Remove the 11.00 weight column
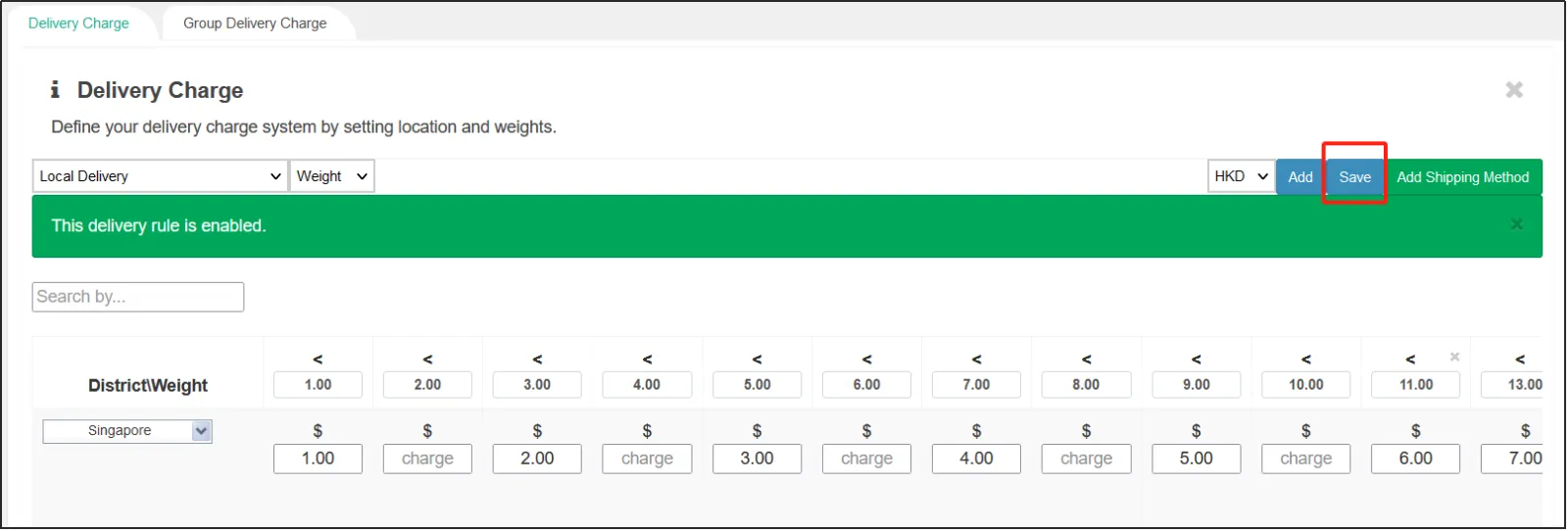The height and width of the screenshot is (531, 1568). tap(1455, 357)
